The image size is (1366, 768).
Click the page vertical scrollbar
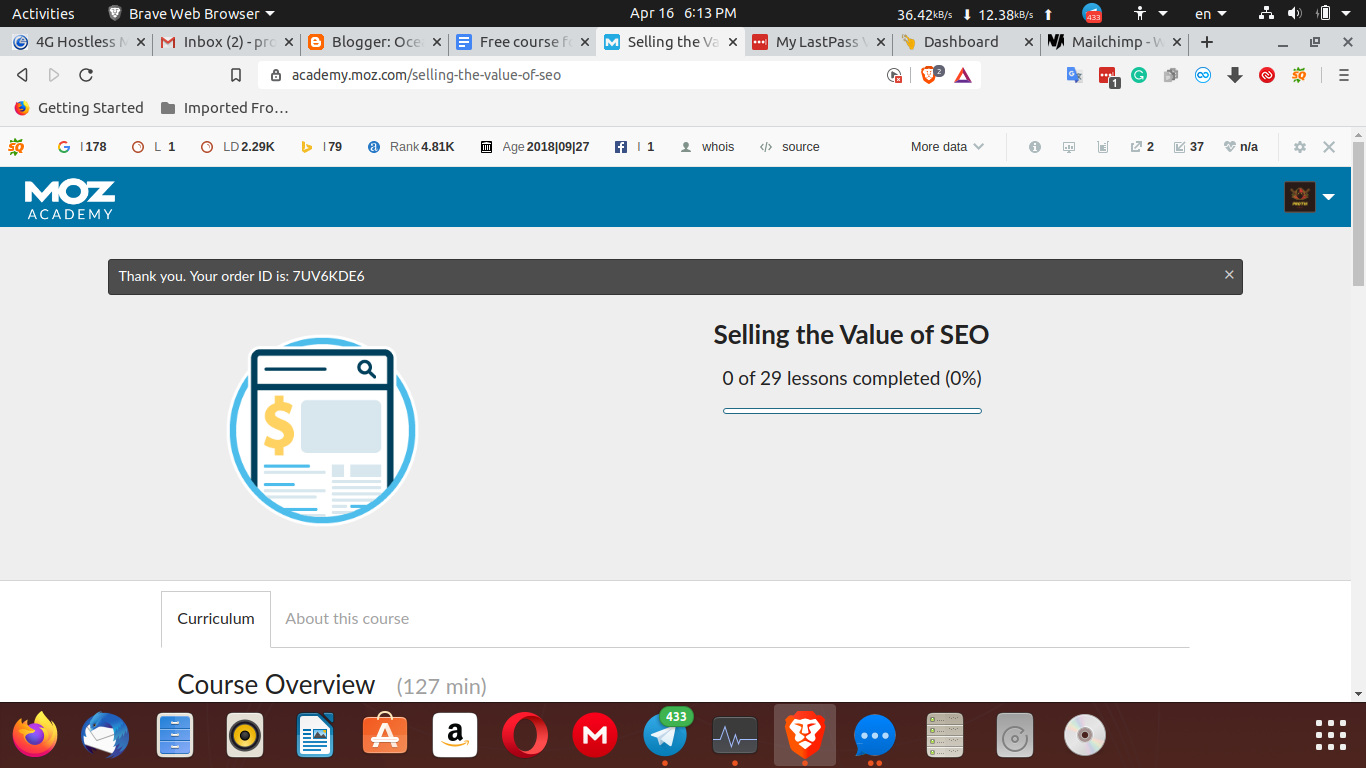(1358, 212)
